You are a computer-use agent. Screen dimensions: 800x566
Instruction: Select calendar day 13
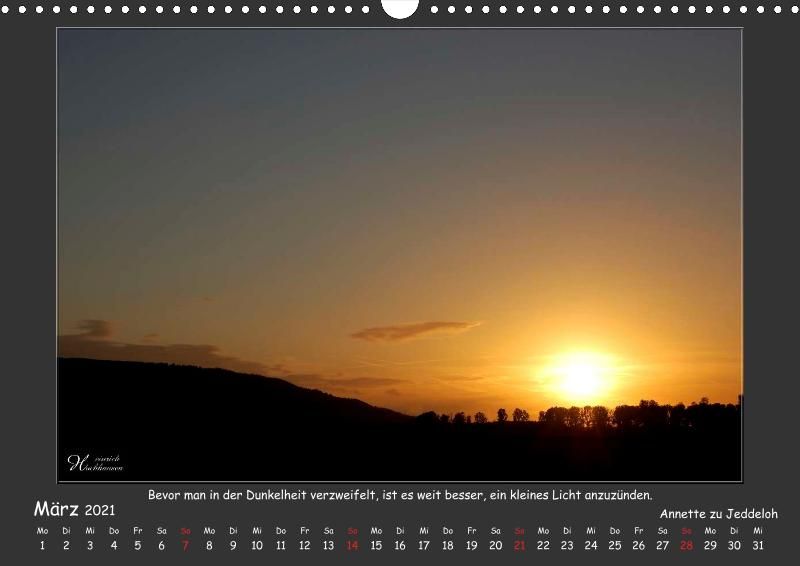(329, 546)
